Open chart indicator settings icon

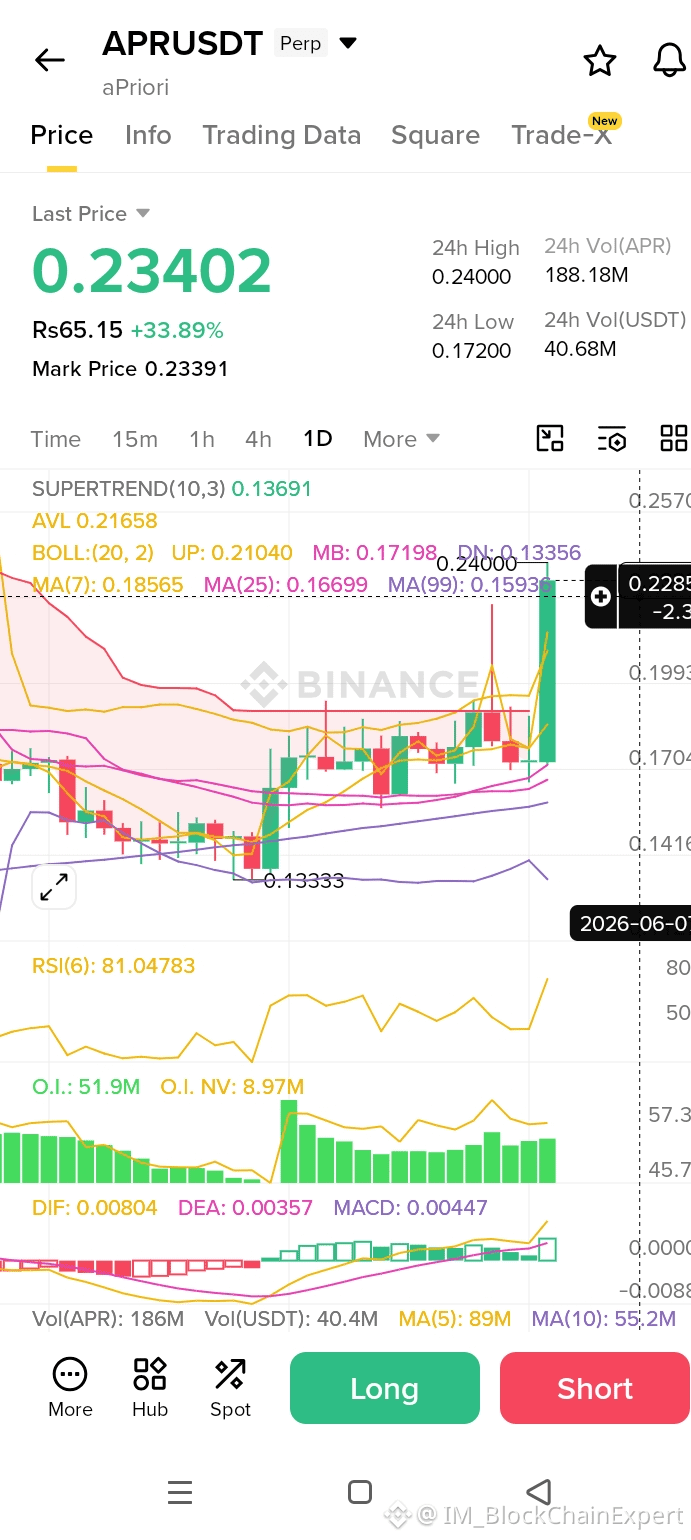pos(611,438)
